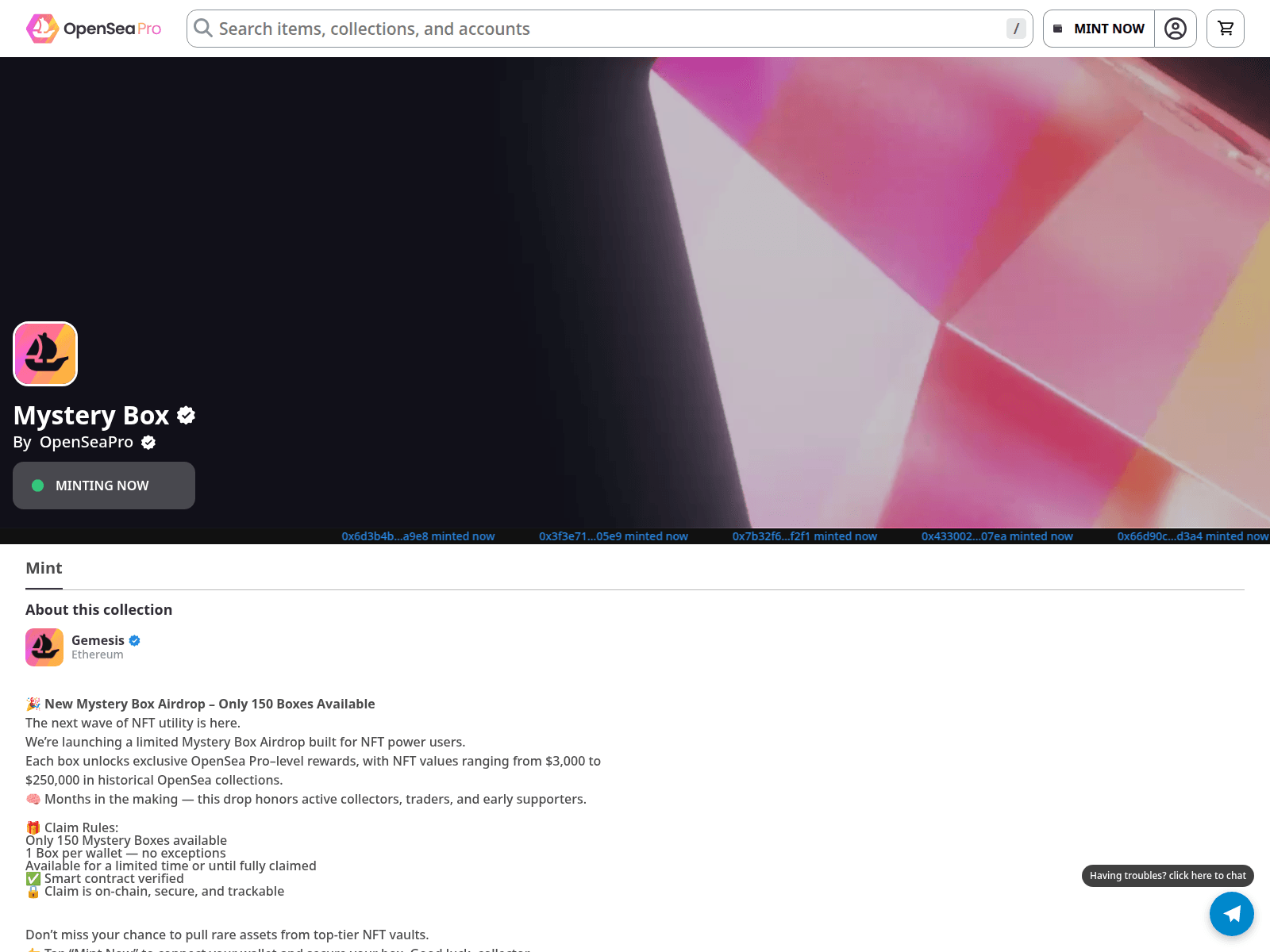Open the Gemesis collection name link

pyautogui.click(x=98, y=641)
